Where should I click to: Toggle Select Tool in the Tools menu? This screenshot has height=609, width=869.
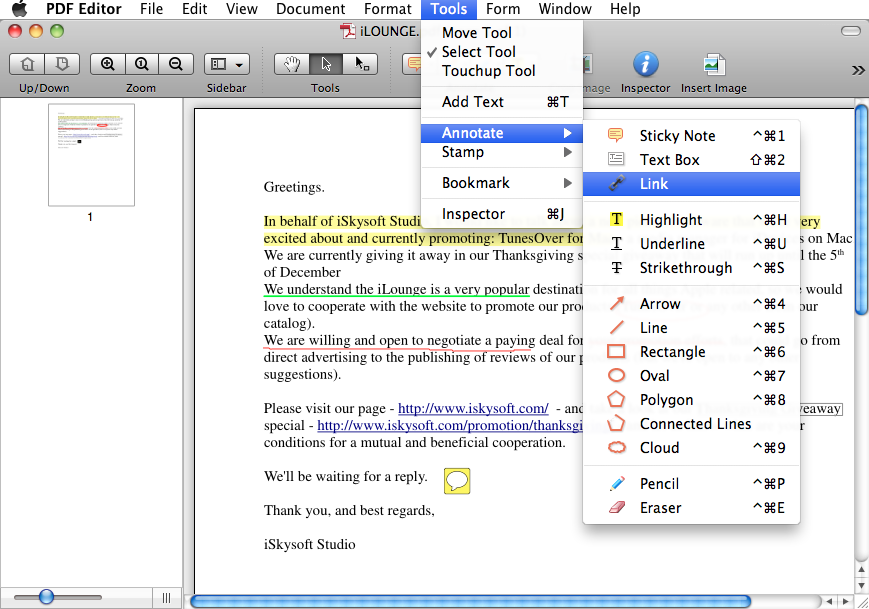coord(479,52)
